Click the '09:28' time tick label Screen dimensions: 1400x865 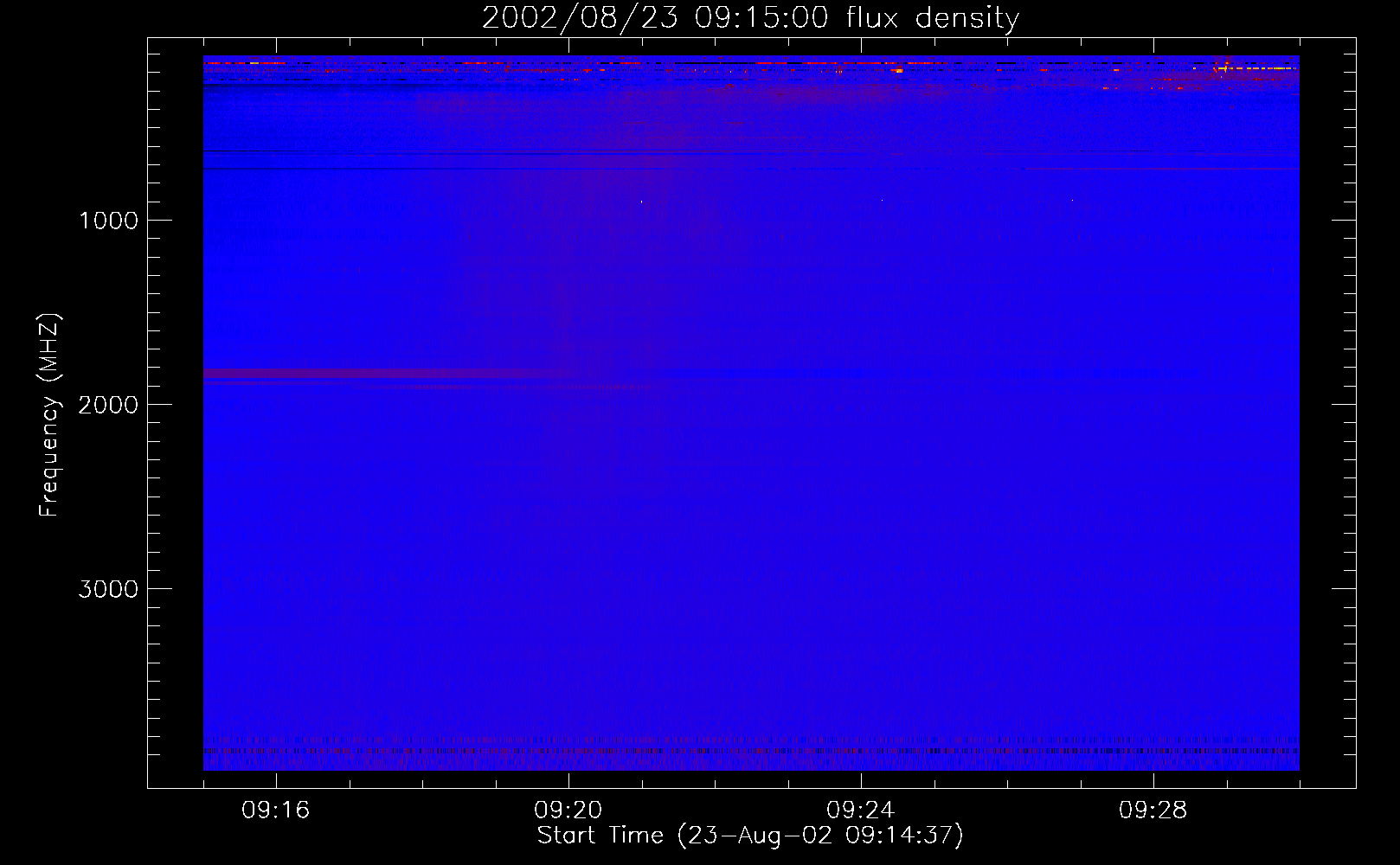coord(1153,811)
